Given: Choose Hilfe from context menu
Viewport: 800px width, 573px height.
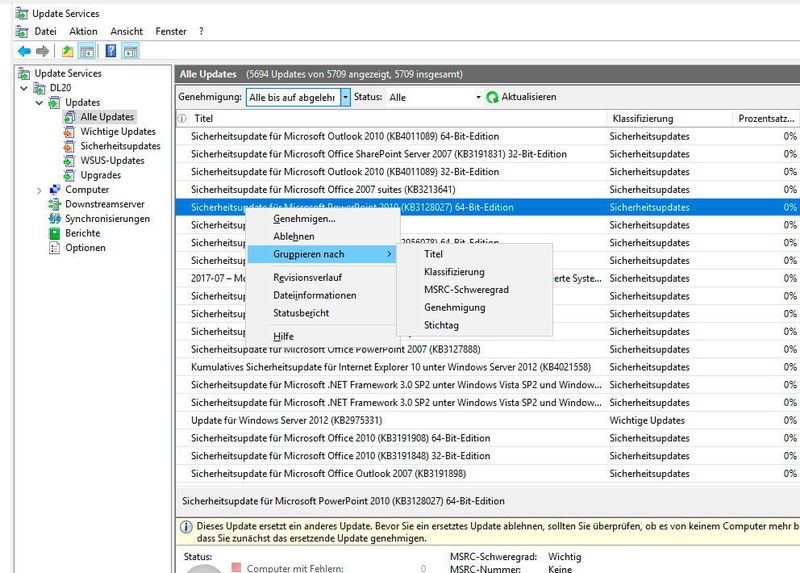Looking at the screenshot, I should (321, 337).
